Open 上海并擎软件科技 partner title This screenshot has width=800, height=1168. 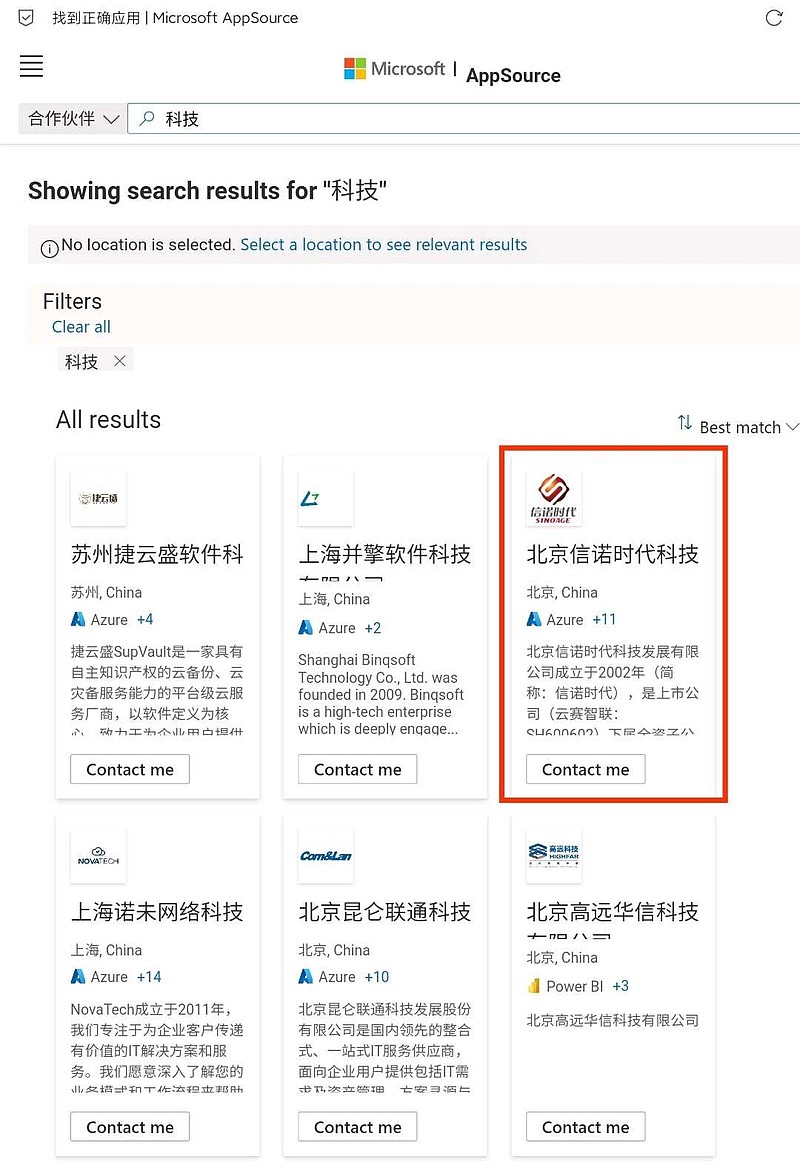tap(384, 554)
